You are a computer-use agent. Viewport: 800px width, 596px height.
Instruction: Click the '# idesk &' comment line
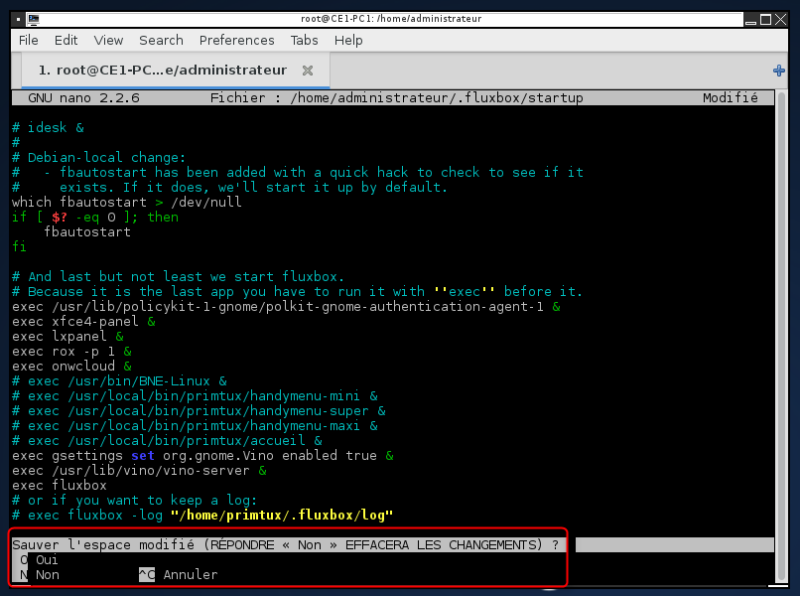(x=48, y=128)
